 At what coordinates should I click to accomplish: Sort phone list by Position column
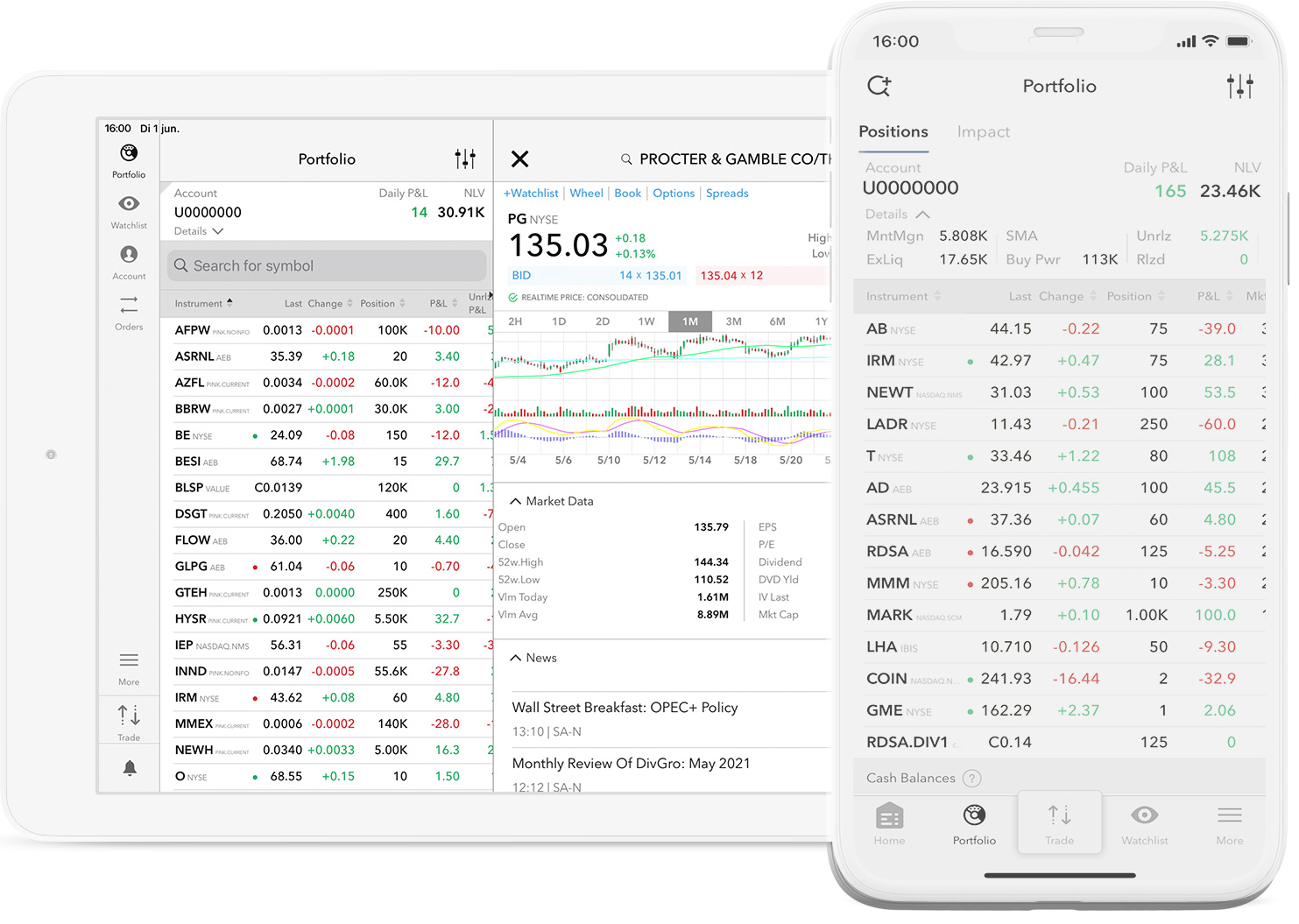click(1136, 296)
